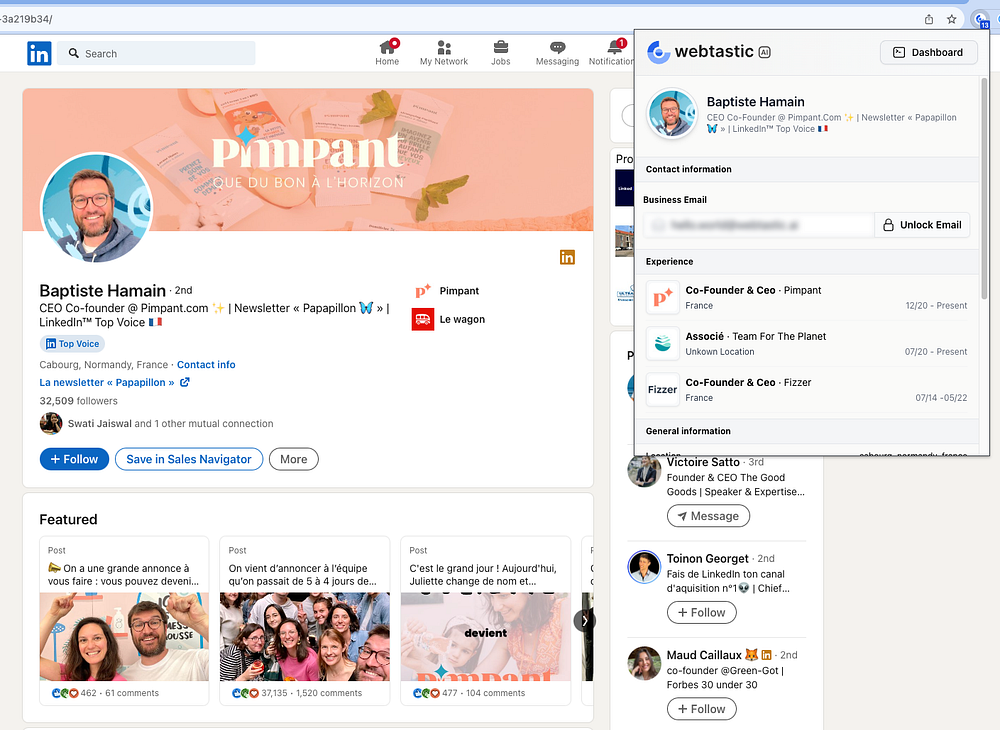Image resolution: width=1000 pixels, height=730 pixels.
Task: Follow Maud Caillaux
Action: tap(702, 709)
